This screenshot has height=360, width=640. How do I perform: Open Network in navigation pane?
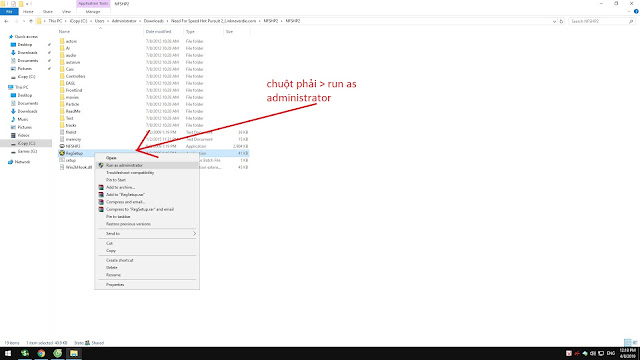[x=22, y=162]
